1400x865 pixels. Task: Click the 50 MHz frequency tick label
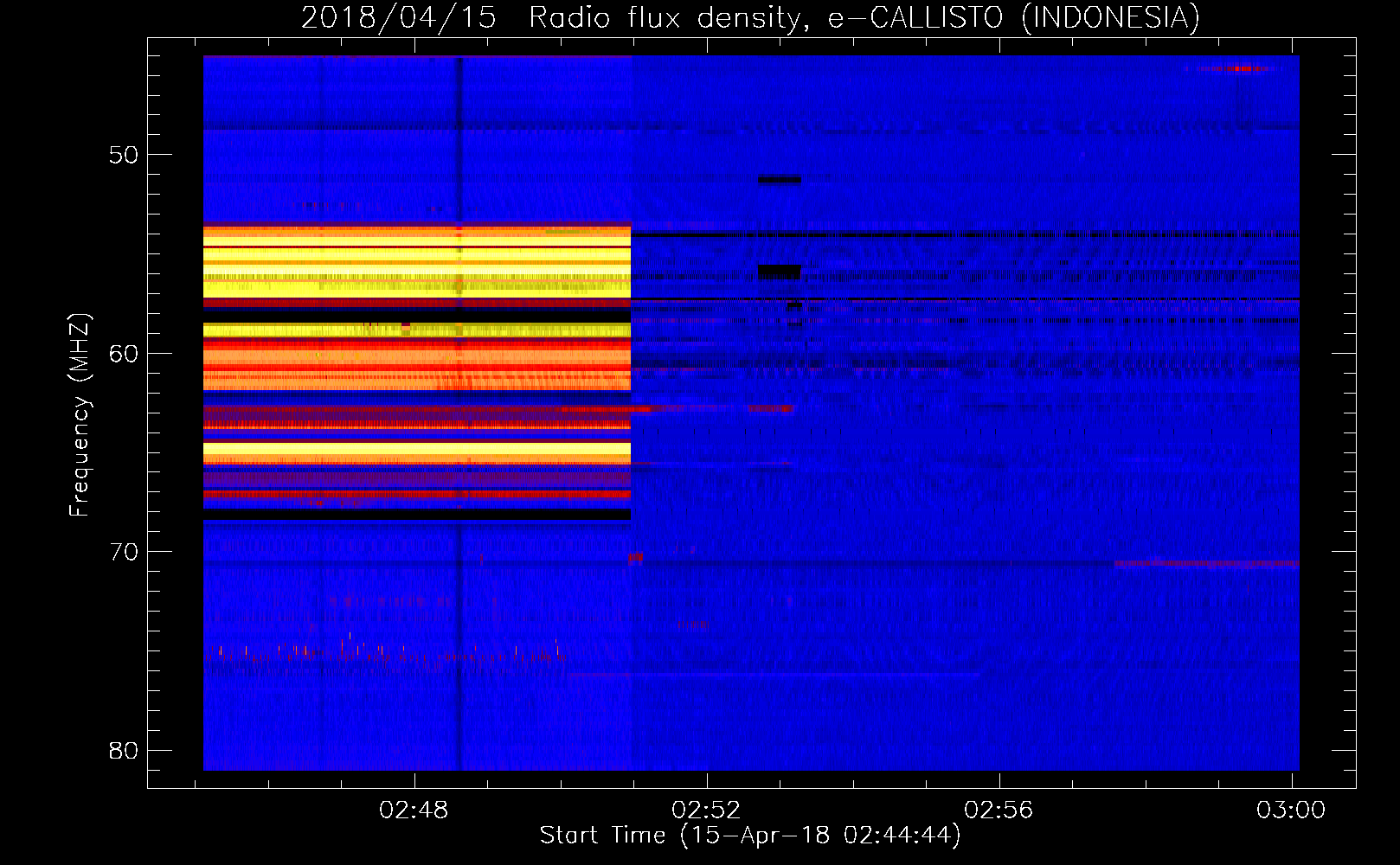click(x=124, y=155)
